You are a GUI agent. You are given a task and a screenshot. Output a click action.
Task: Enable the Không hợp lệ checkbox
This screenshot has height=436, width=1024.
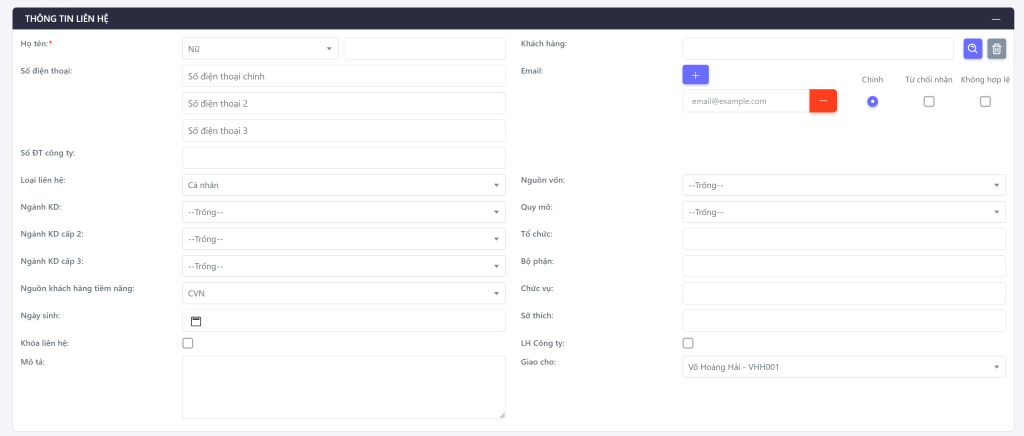[x=985, y=101]
